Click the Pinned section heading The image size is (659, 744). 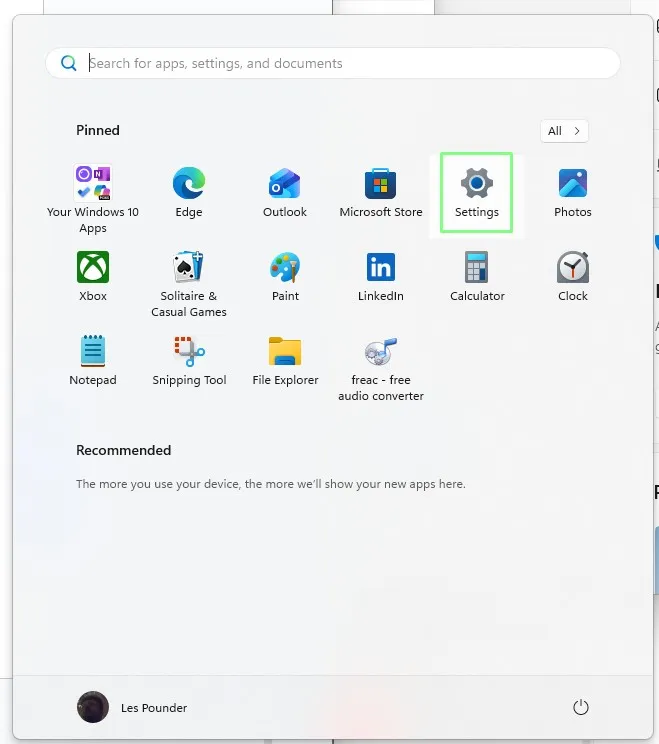pos(98,130)
